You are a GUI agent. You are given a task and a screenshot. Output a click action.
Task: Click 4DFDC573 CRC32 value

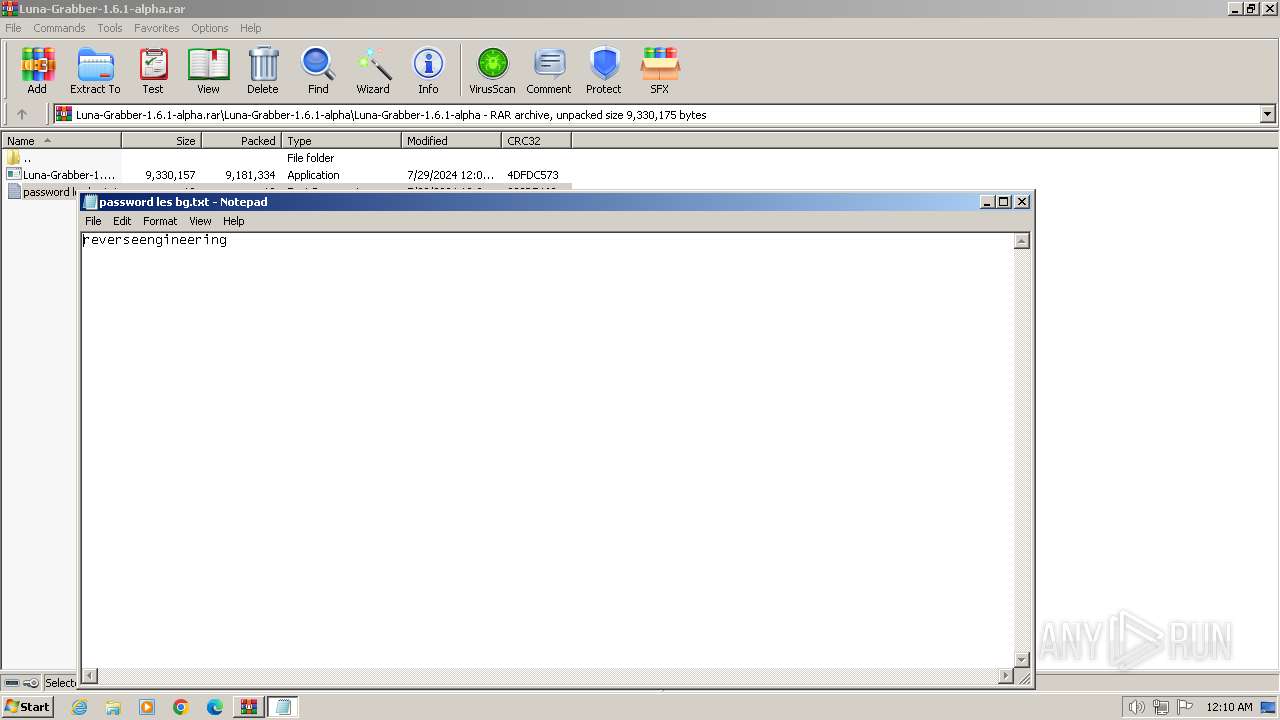(533, 175)
